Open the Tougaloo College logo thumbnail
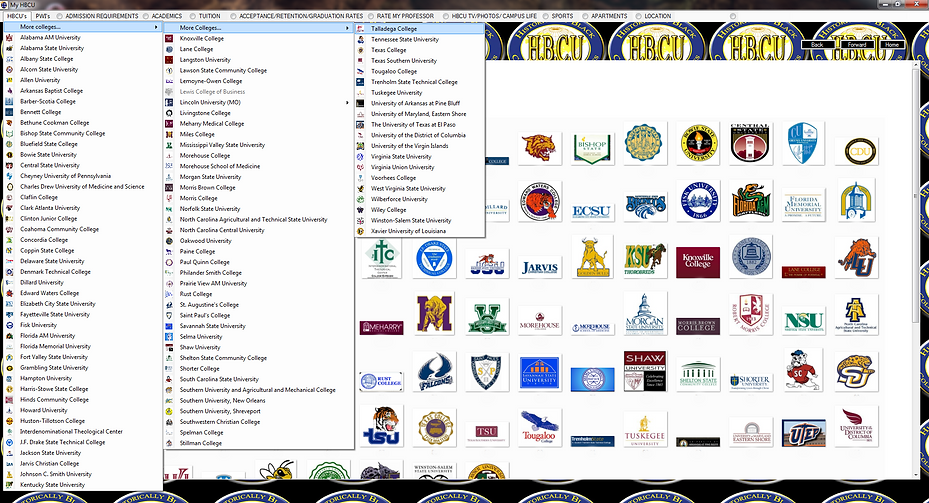 539,428
